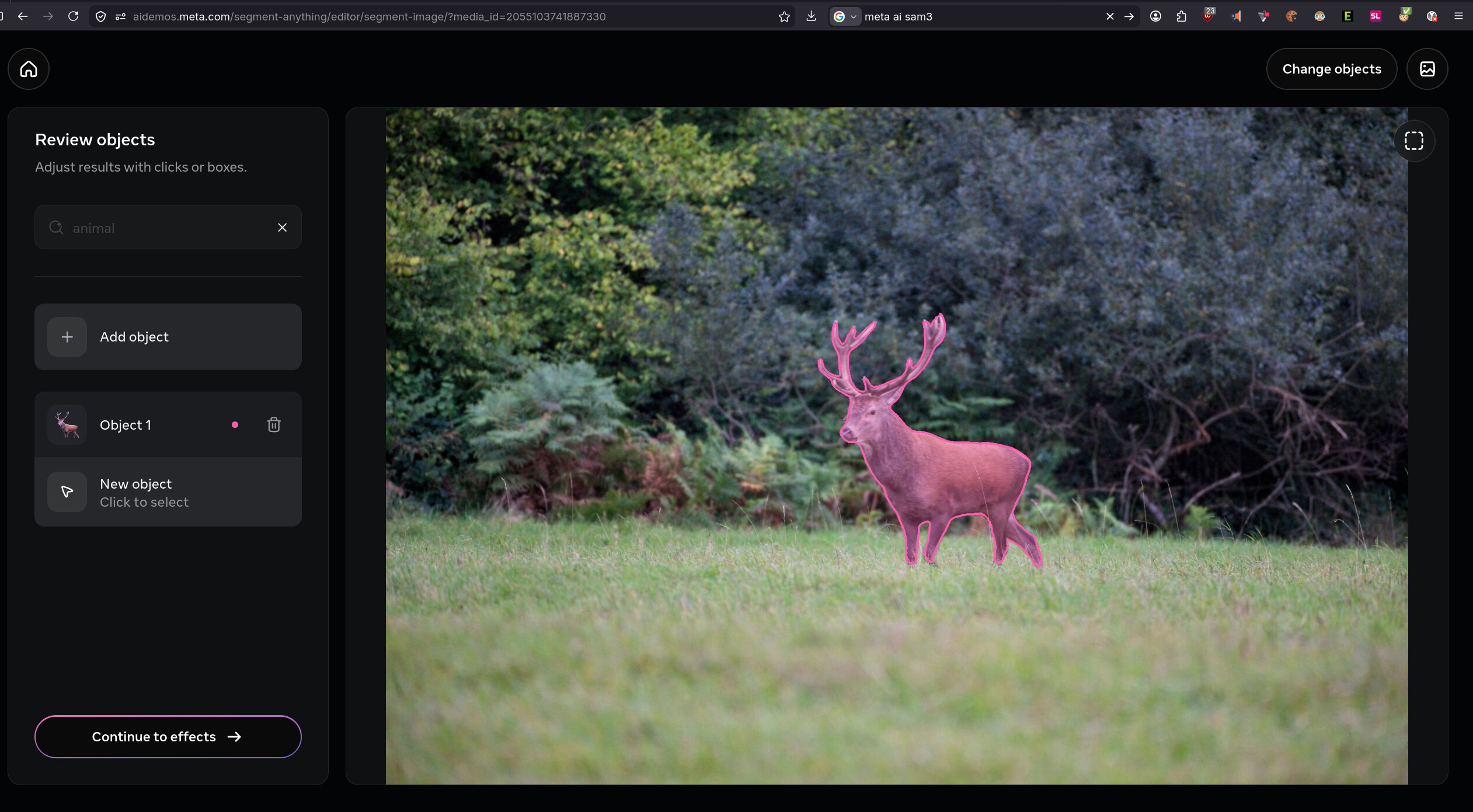Screen dimensions: 1473x812
Task: Click Change objects button
Action: click(1331, 69)
